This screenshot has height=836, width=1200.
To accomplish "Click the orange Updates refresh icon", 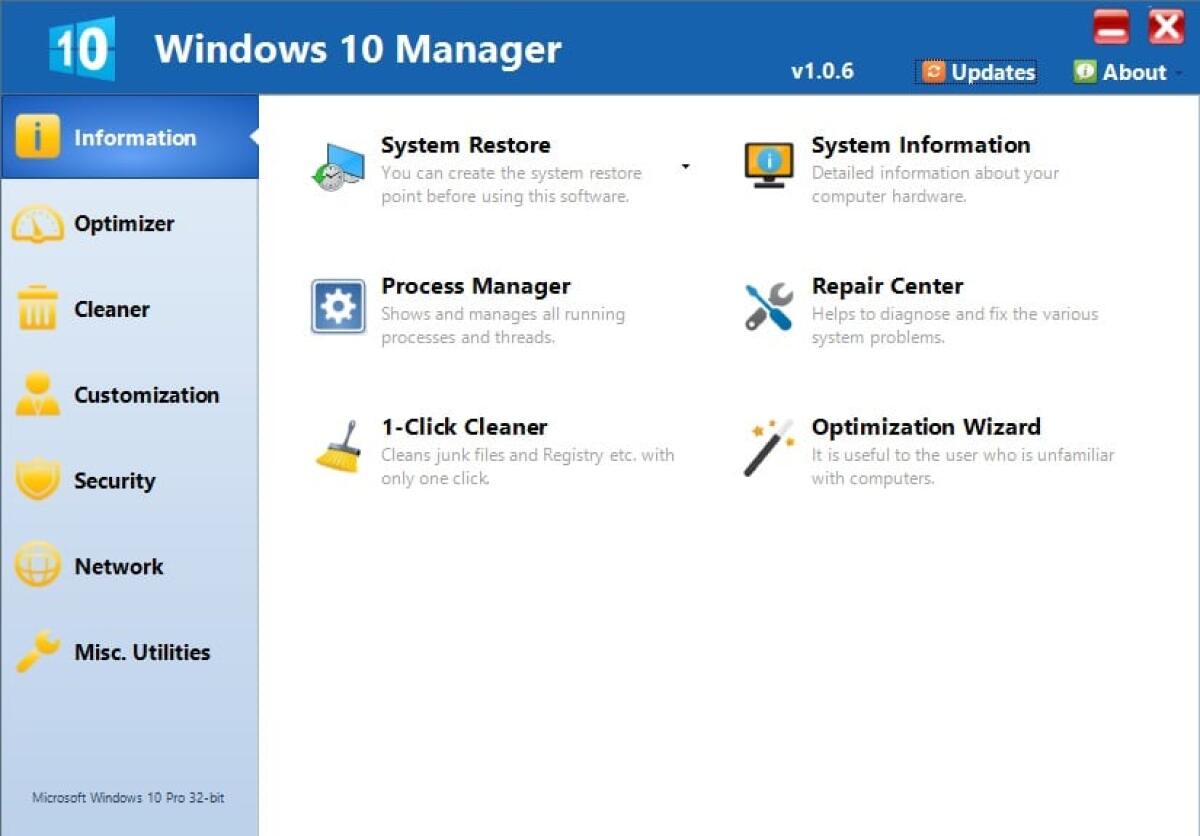I will click(934, 71).
